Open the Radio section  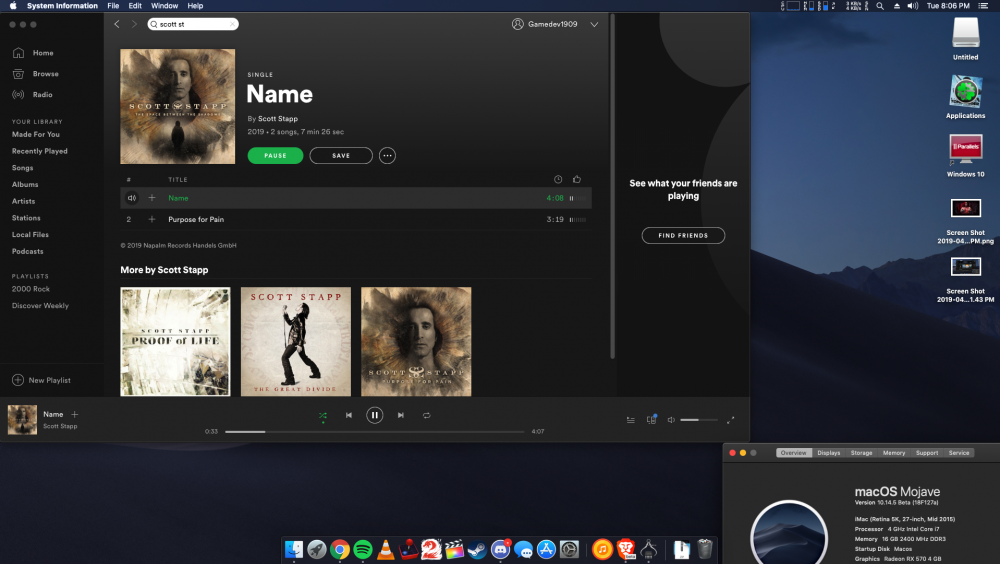click(33, 94)
